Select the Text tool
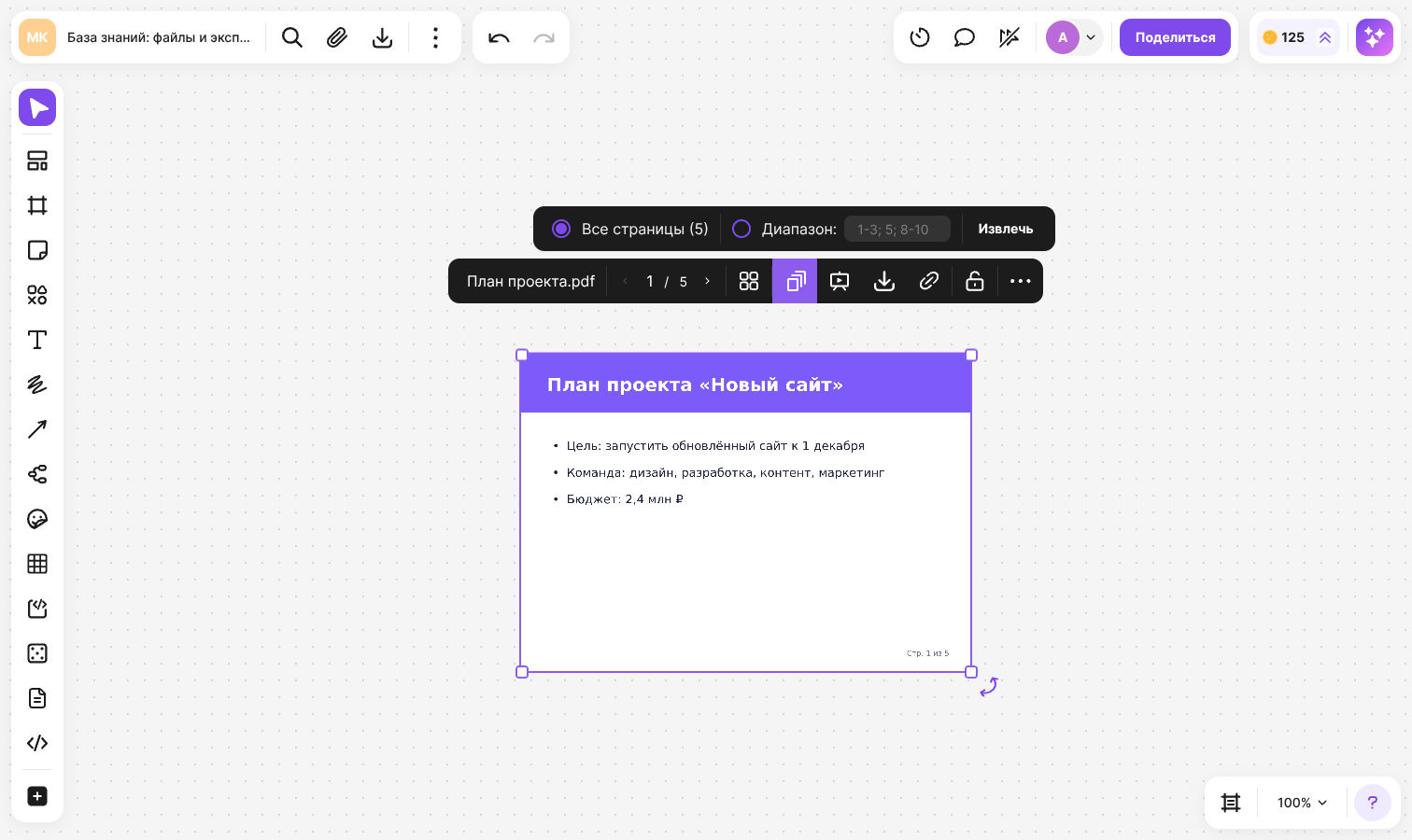This screenshot has height=840, width=1412. click(x=37, y=340)
